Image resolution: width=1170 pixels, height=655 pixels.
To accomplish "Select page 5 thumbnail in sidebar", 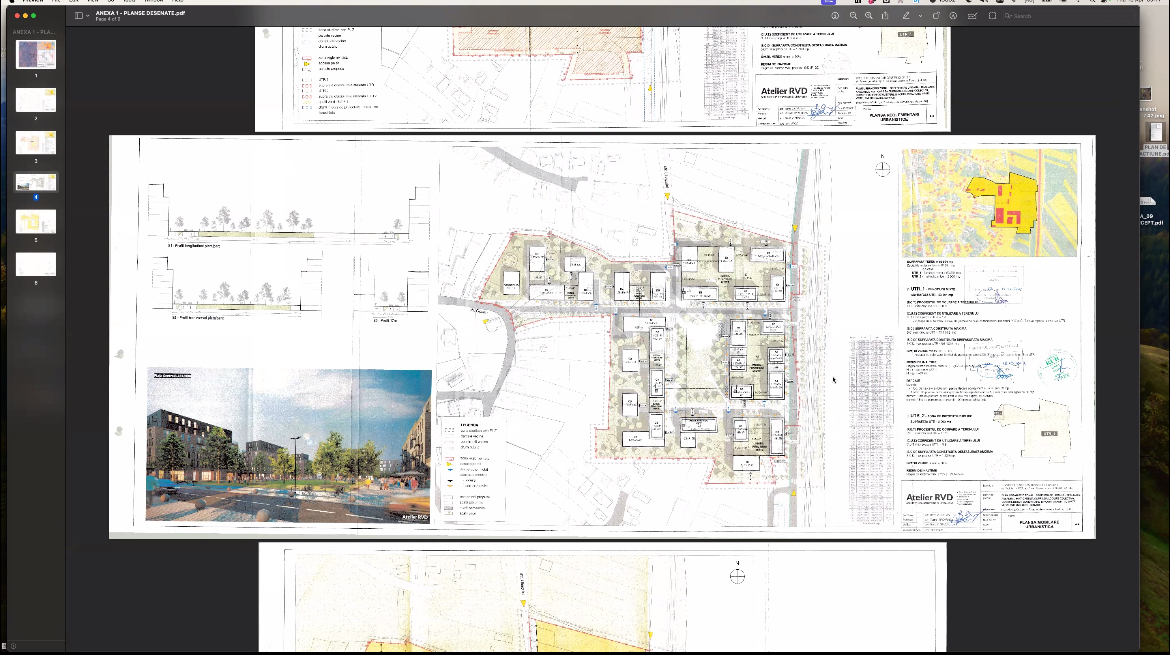I will 36,222.
